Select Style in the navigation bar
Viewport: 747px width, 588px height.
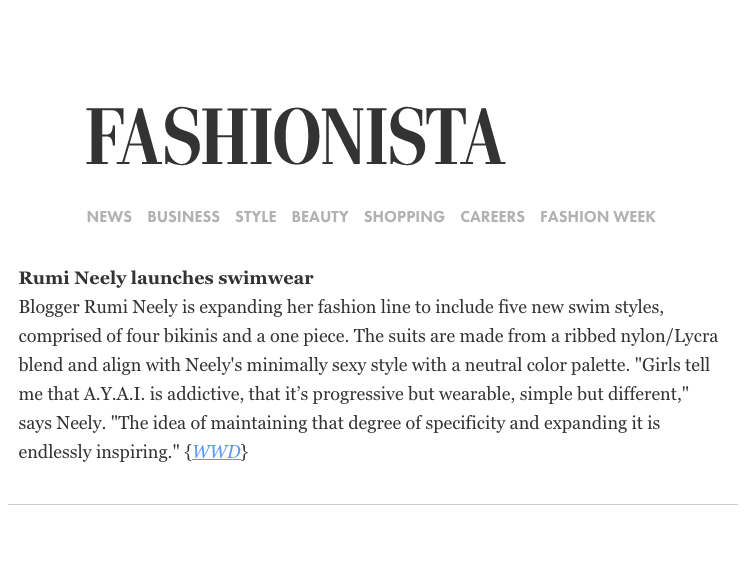255,217
